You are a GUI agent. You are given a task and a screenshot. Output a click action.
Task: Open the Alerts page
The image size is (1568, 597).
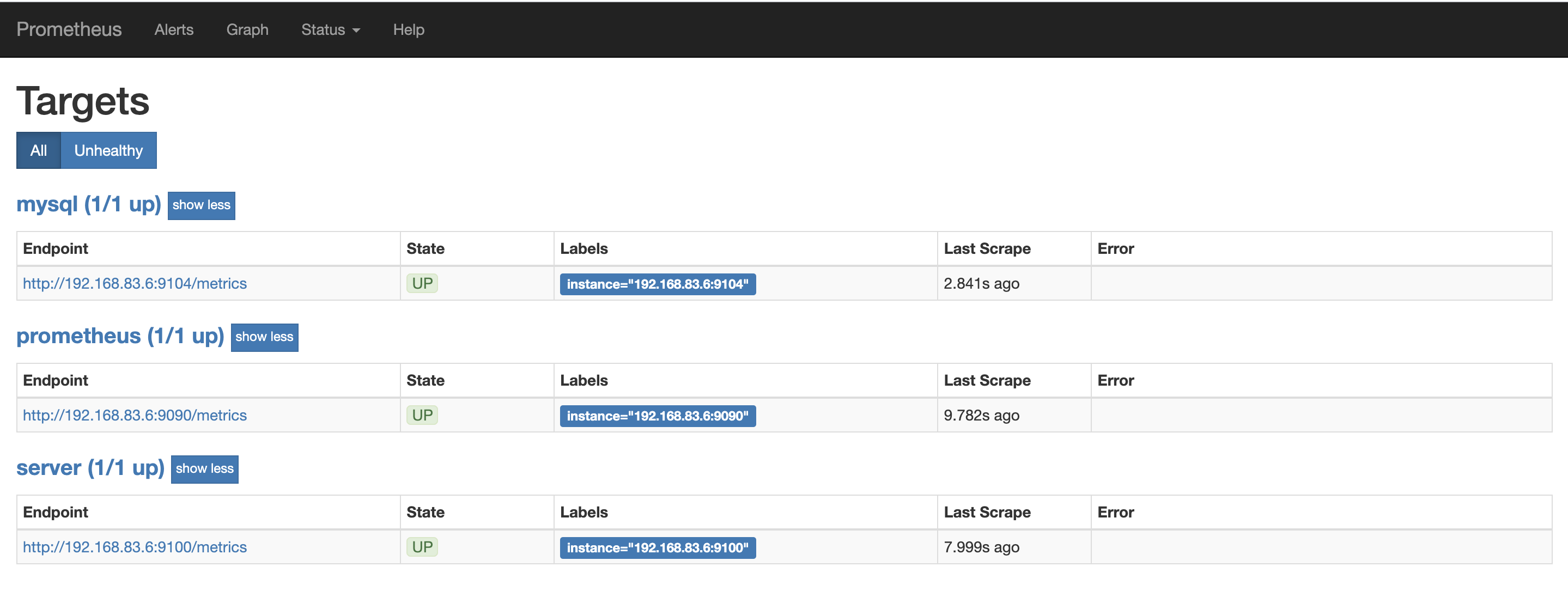click(173, 30)
